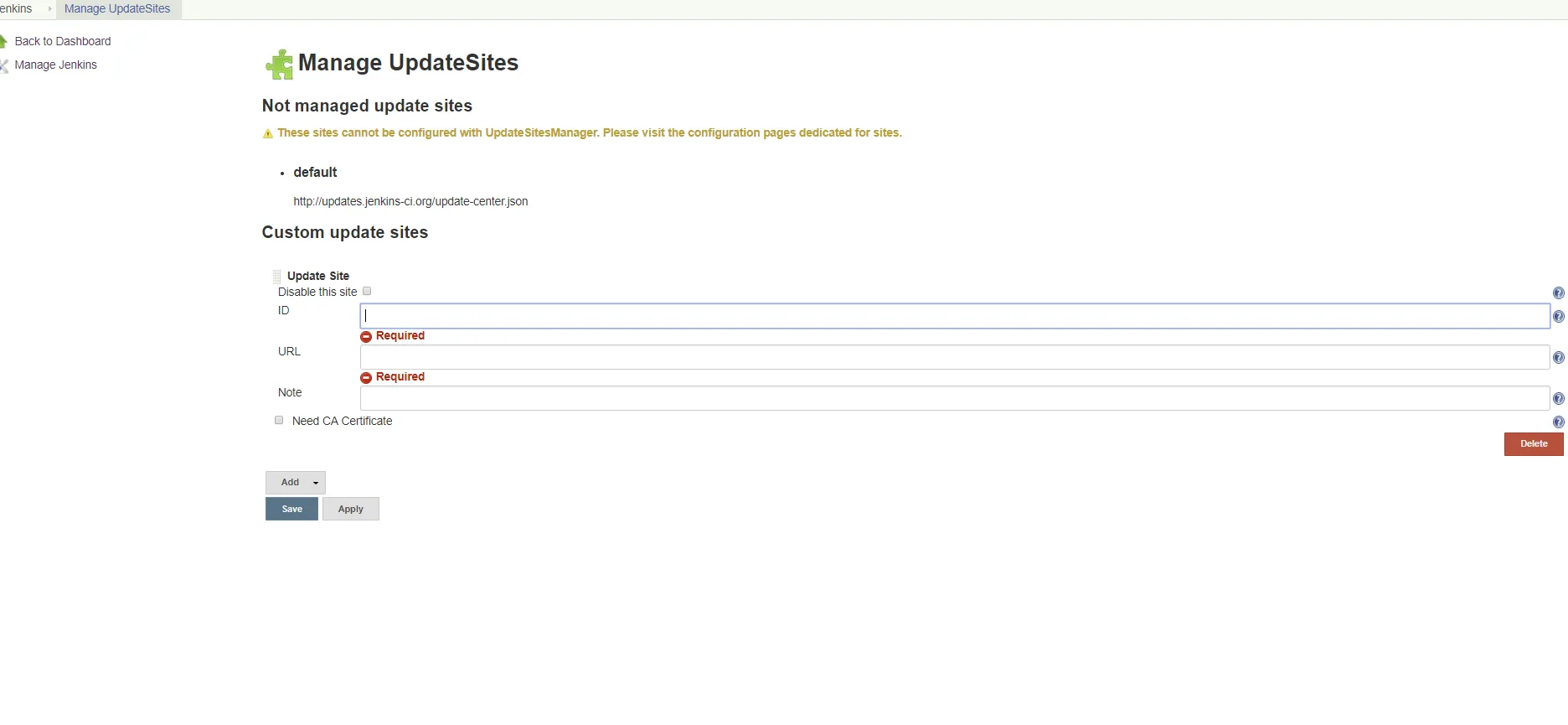
Task: Toggle the Disable this site checkbox
Action: coord(367,291)
